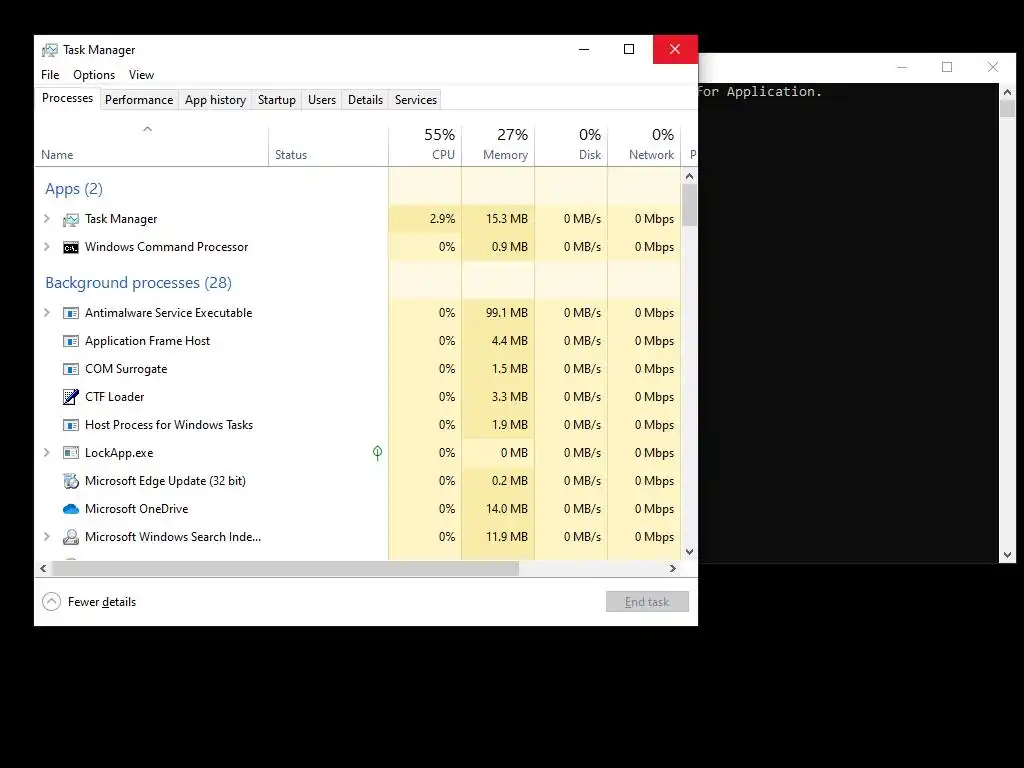Click the End task button
The height and width of the screenshot is (768, 1024).
647,601
